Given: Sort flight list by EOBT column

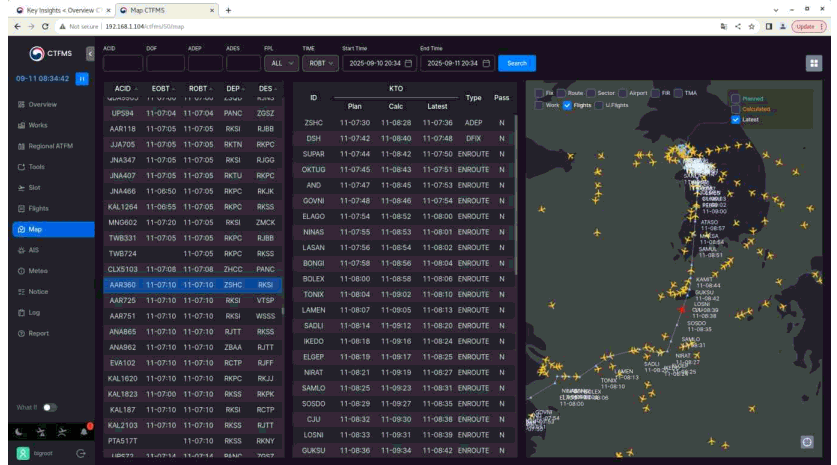Looking at the screenshot, I should tap(163, 89).
